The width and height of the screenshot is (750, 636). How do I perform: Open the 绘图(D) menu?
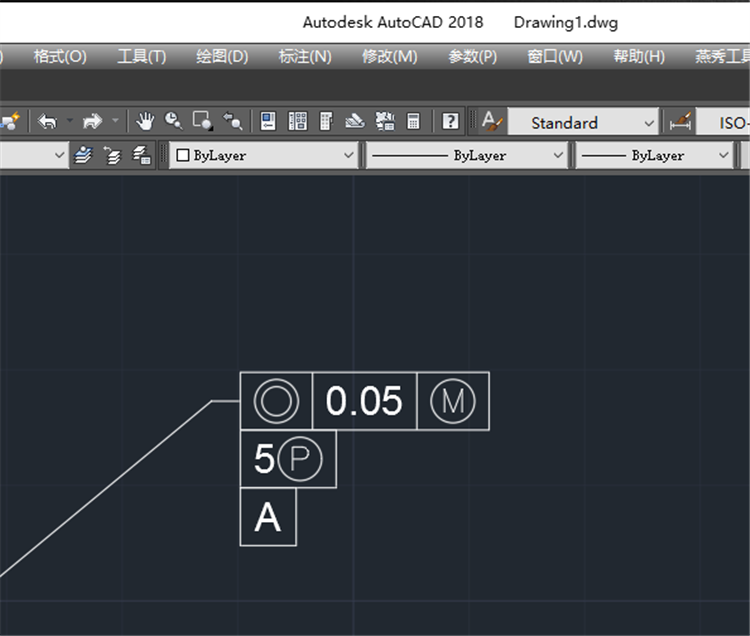(x=222, y=57)
